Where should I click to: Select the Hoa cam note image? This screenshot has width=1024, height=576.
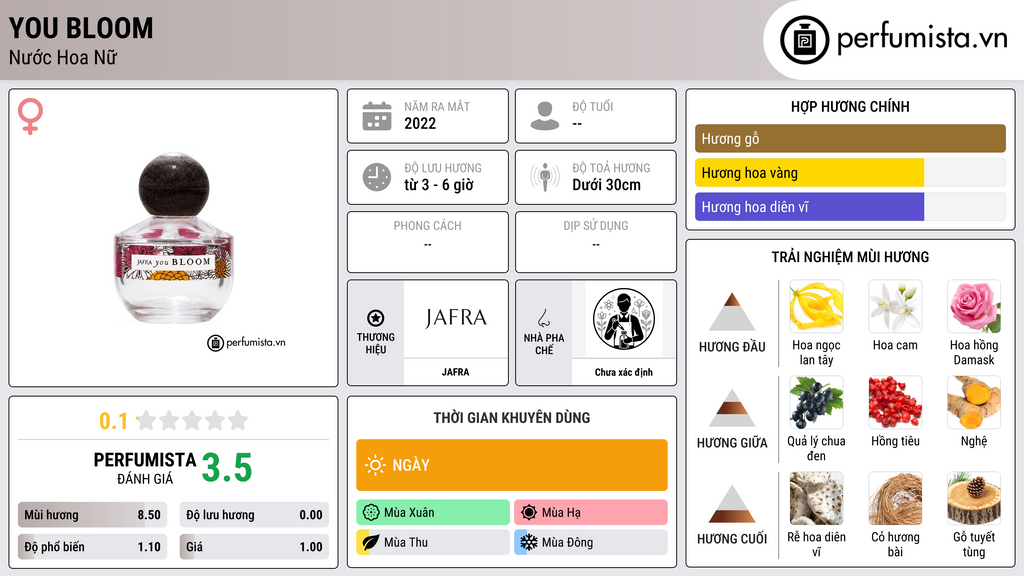(x=895, y=307)
